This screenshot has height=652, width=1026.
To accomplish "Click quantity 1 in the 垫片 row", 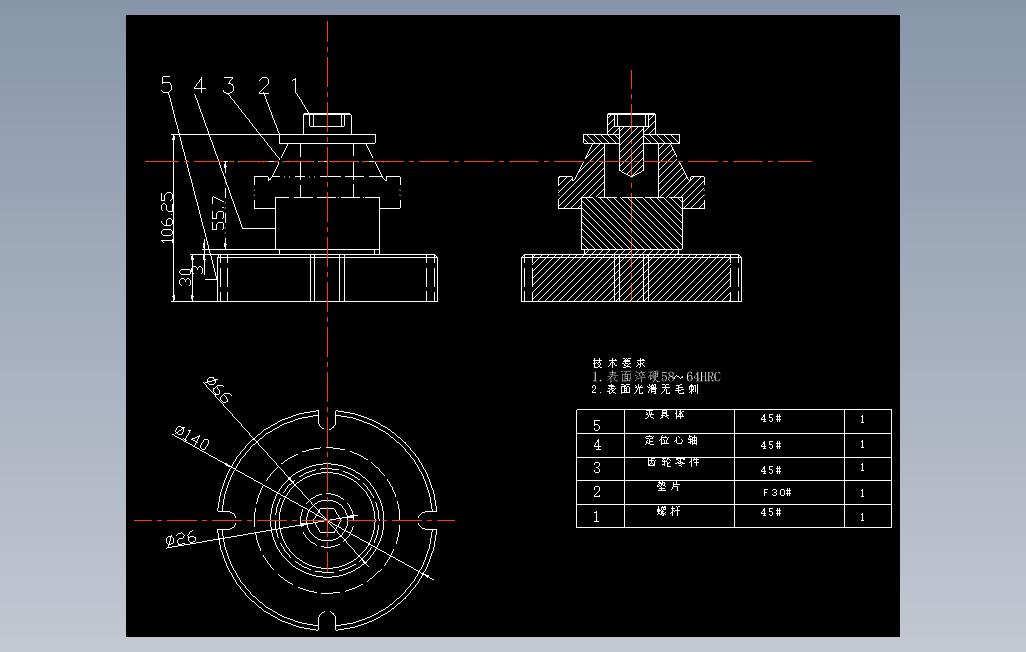I will (x=862, y=493).
